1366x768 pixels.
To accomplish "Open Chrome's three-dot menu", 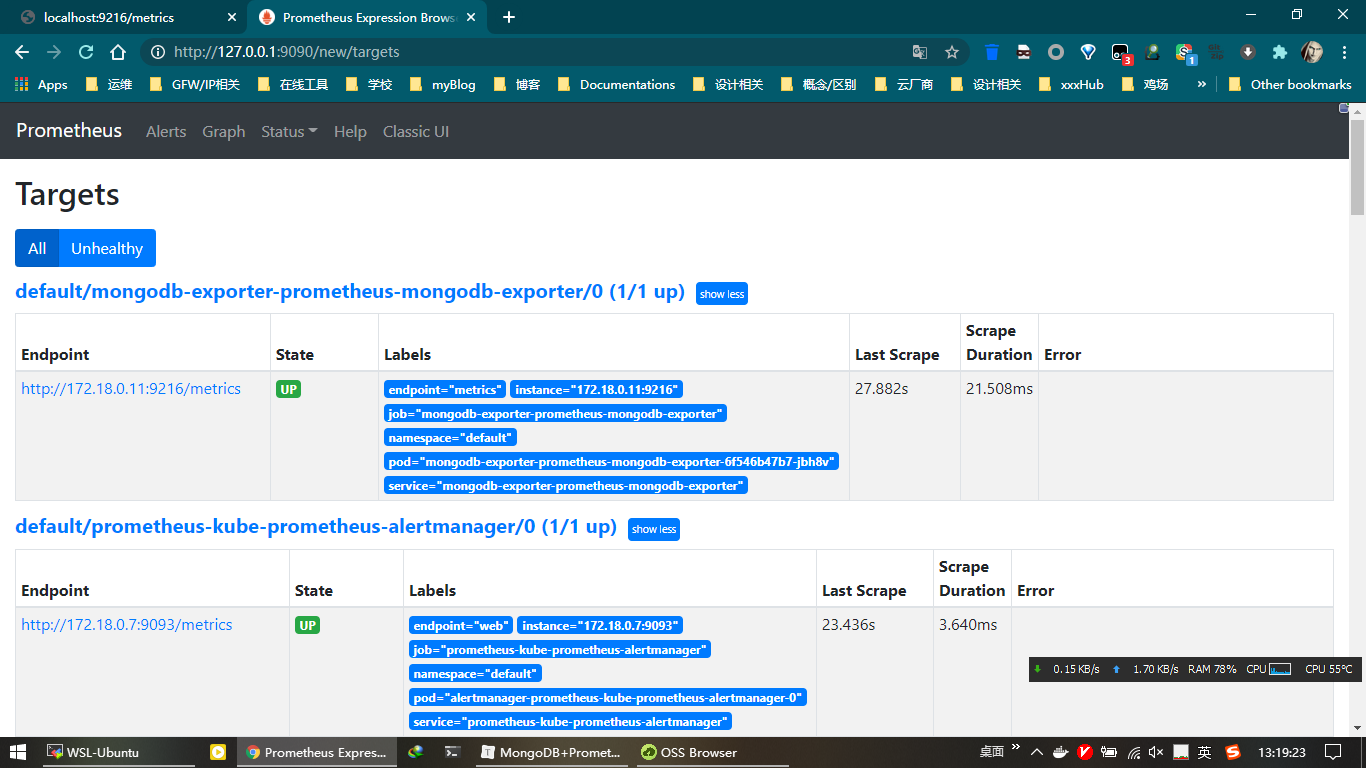I will pos(1344,52).
